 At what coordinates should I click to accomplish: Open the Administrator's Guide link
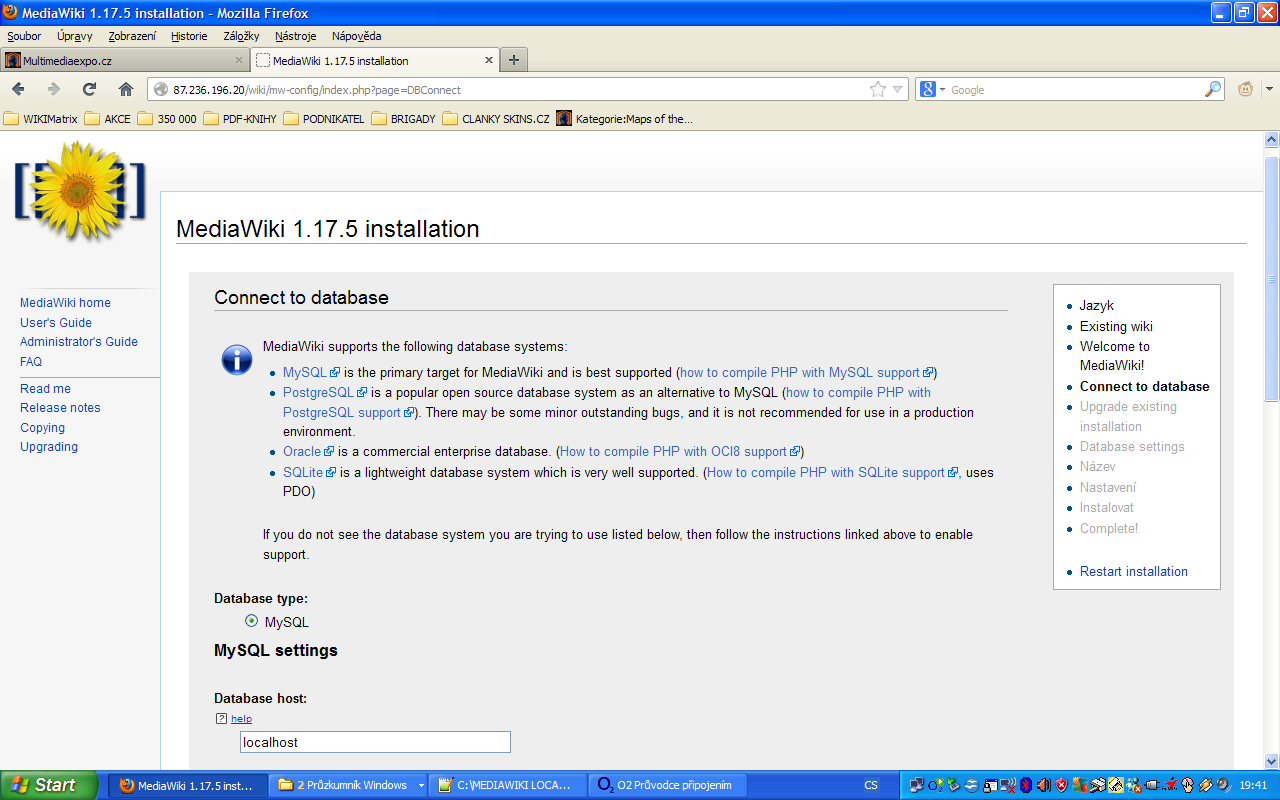pyautogui.click(x=79, y=341)
